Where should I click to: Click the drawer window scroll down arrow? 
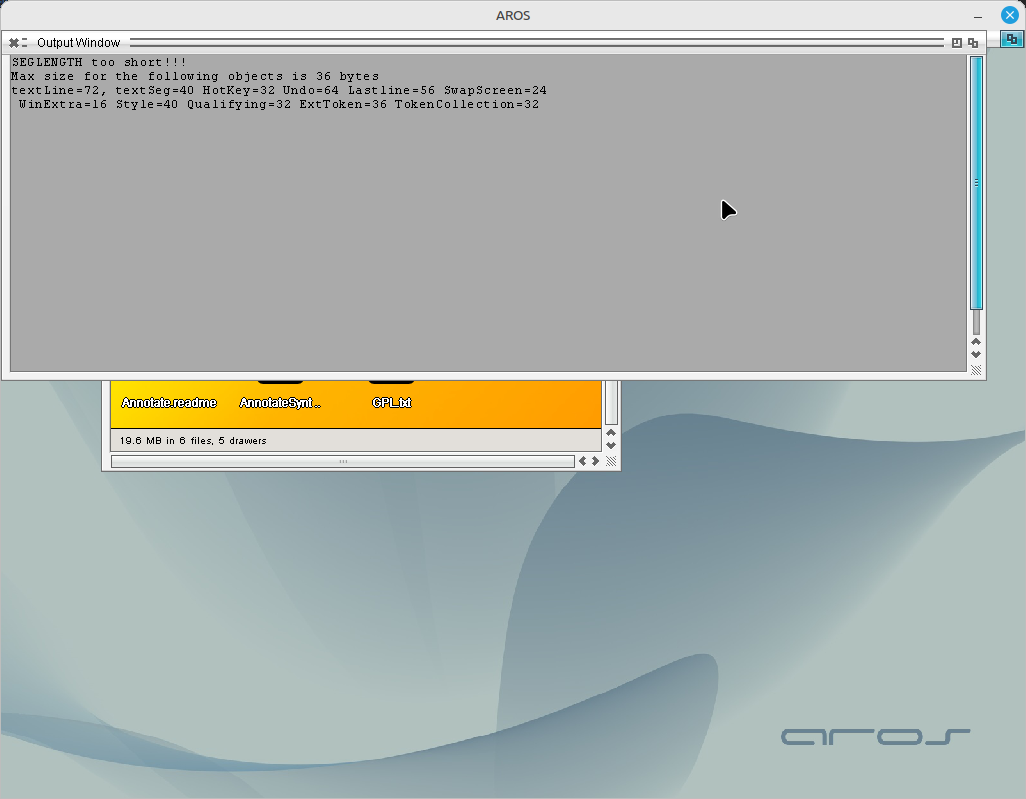coord(611,445)
